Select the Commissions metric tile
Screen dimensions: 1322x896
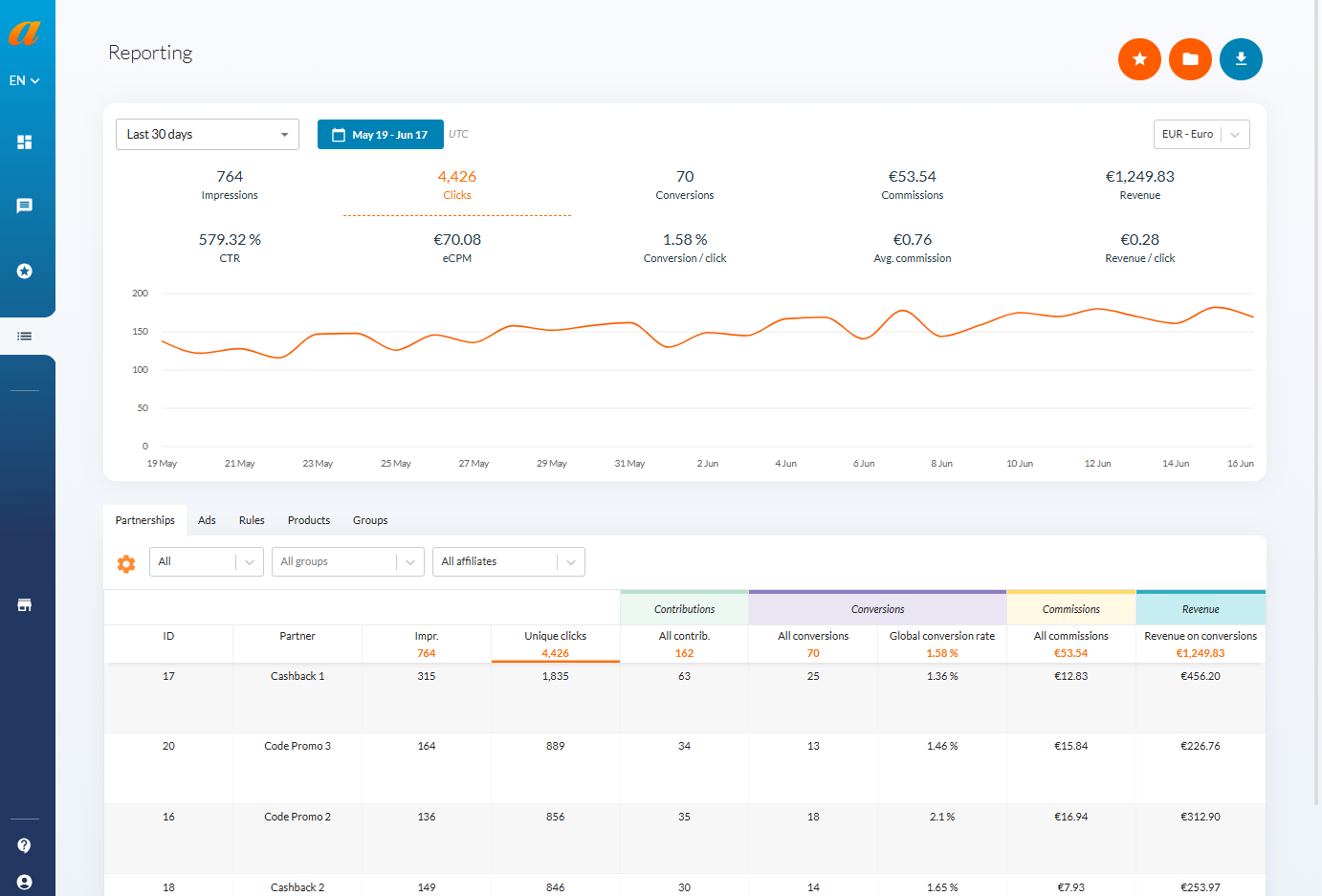tap(913, 185)
